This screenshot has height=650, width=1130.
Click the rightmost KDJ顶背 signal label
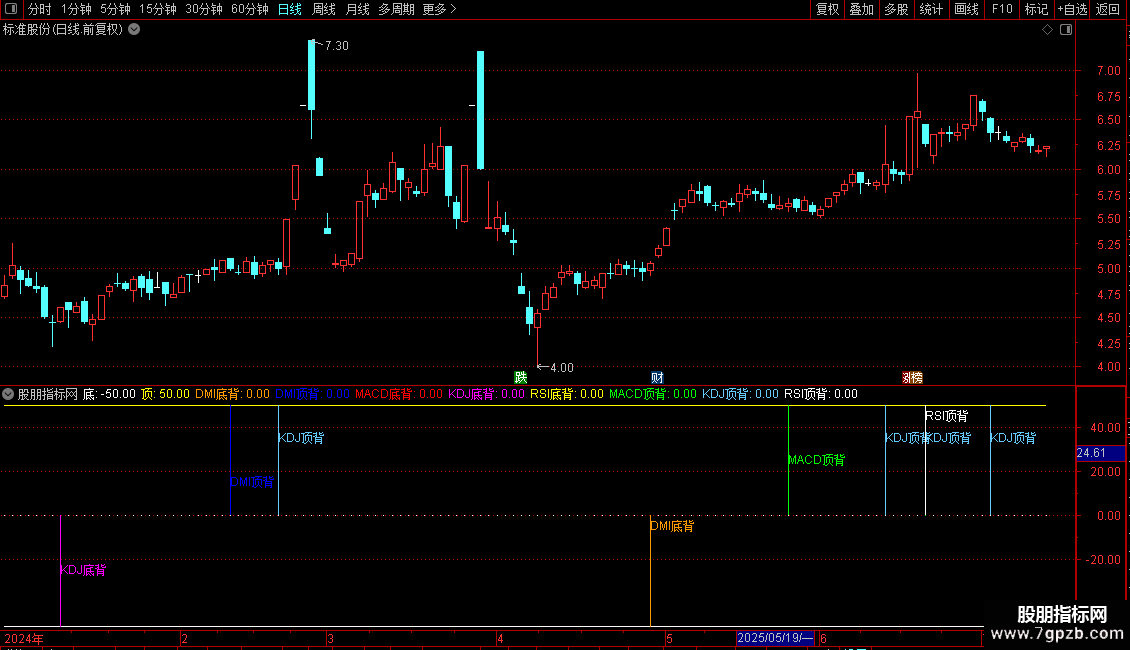(1013, 438)
